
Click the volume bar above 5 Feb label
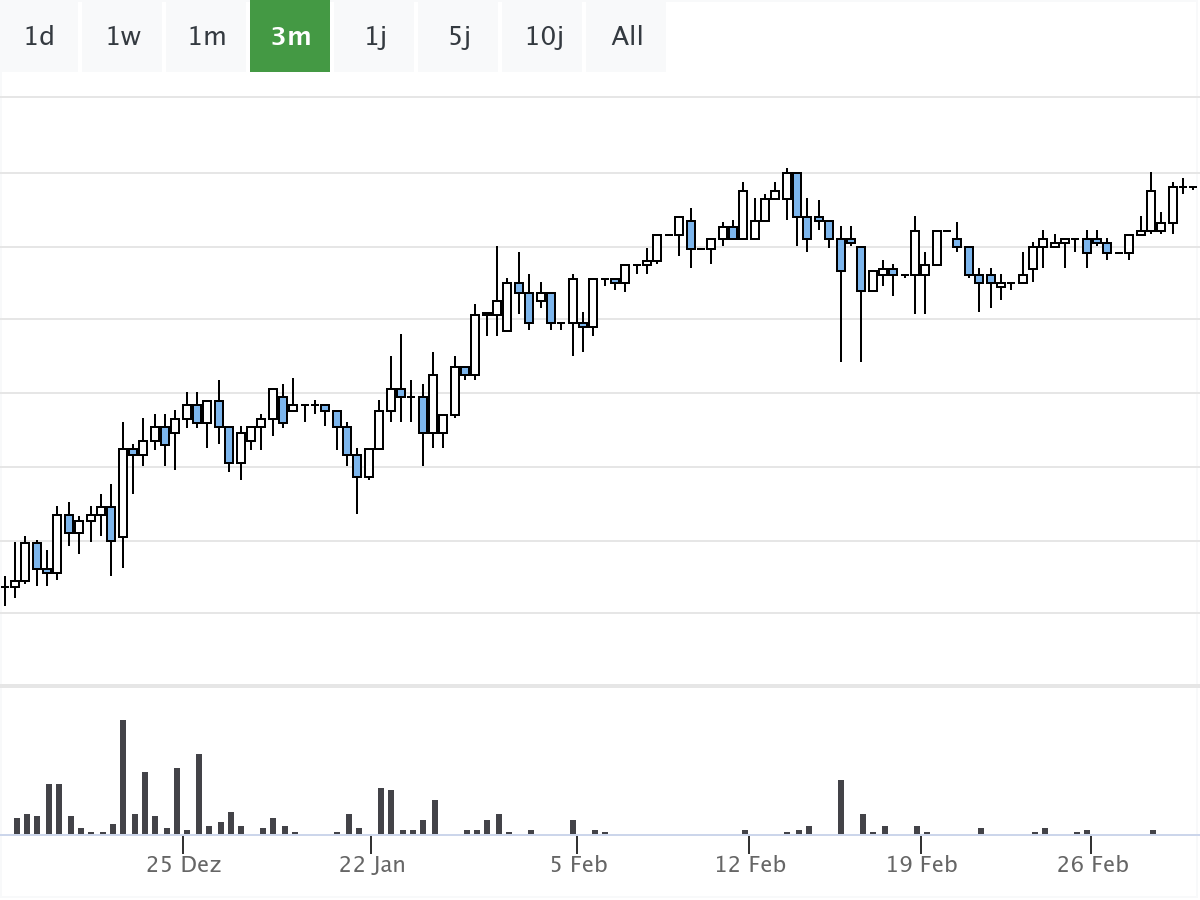pos(573,827)
